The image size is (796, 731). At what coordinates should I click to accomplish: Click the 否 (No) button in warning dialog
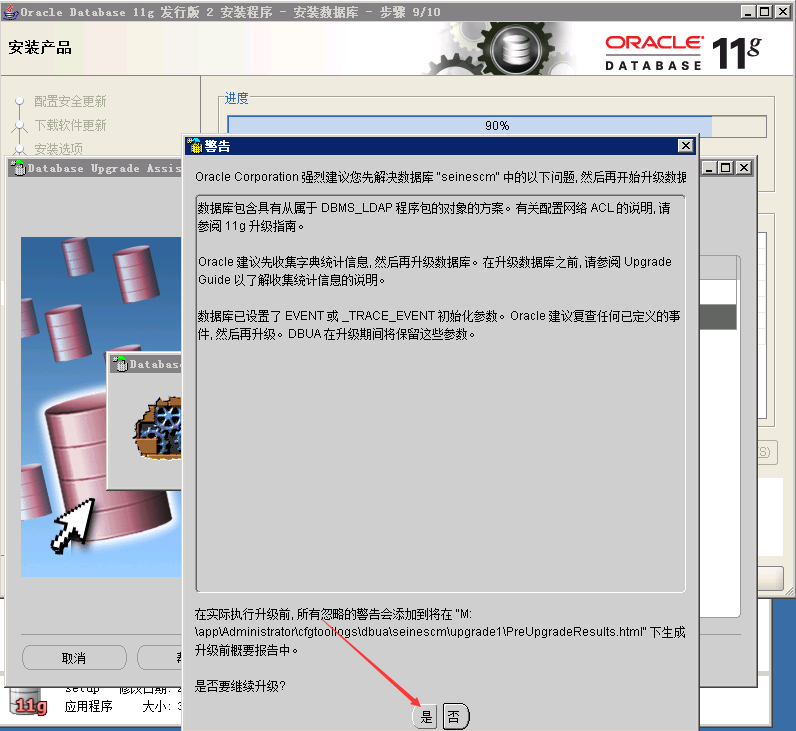(x=455, y=716)
